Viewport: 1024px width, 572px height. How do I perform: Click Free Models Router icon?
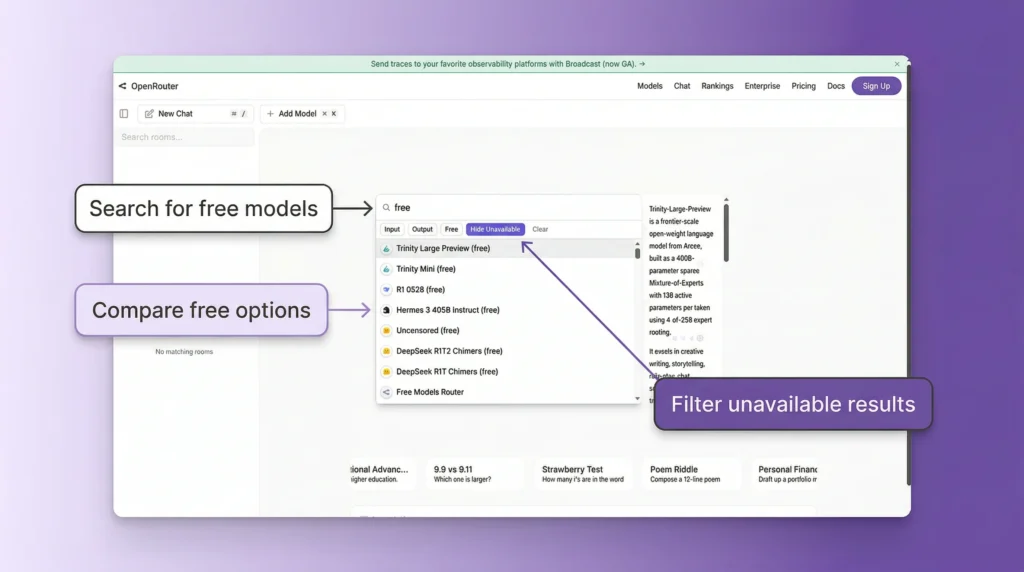[387, 392]
